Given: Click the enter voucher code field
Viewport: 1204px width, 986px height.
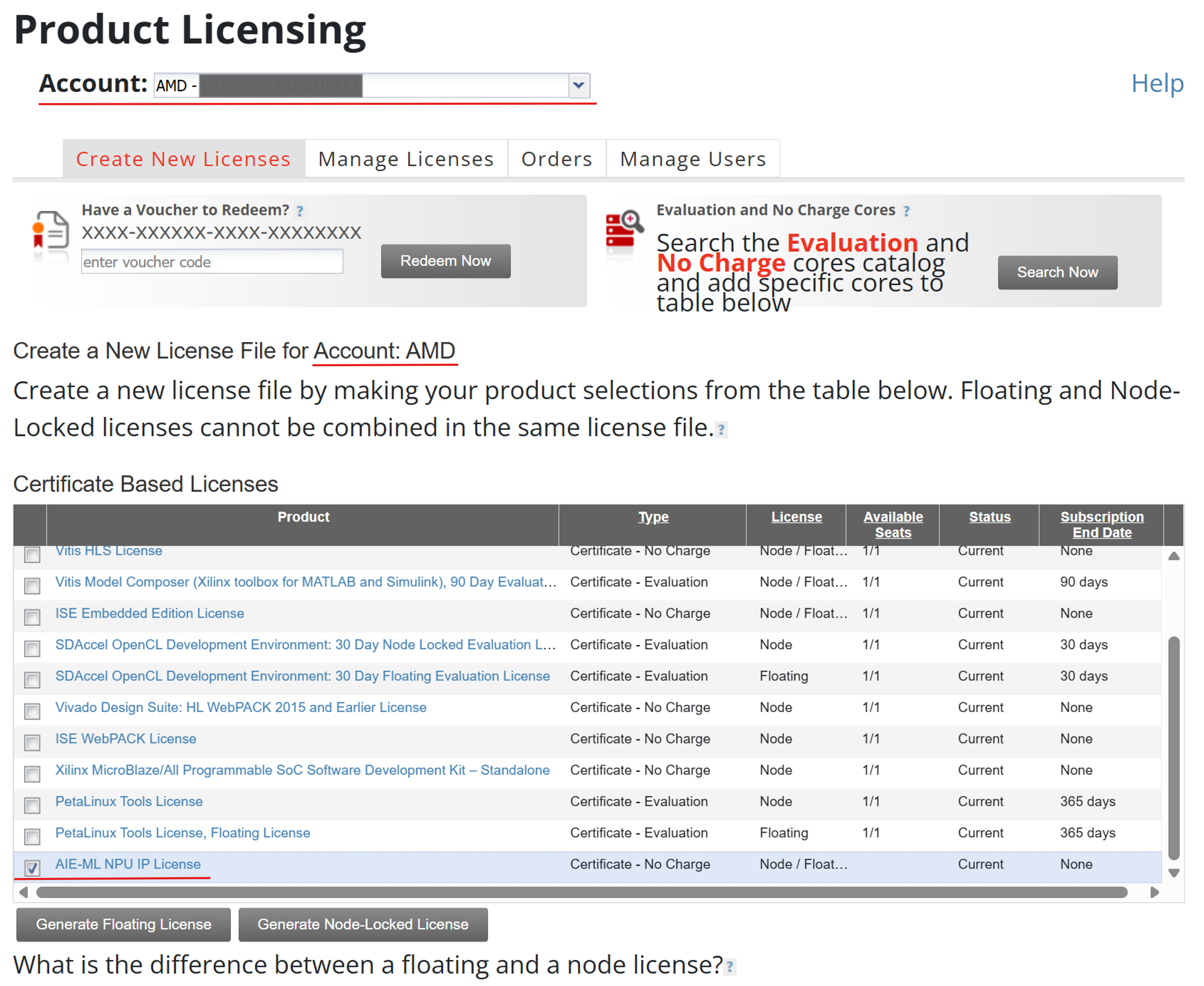Looking at the screenshot, I should (212, 262).
